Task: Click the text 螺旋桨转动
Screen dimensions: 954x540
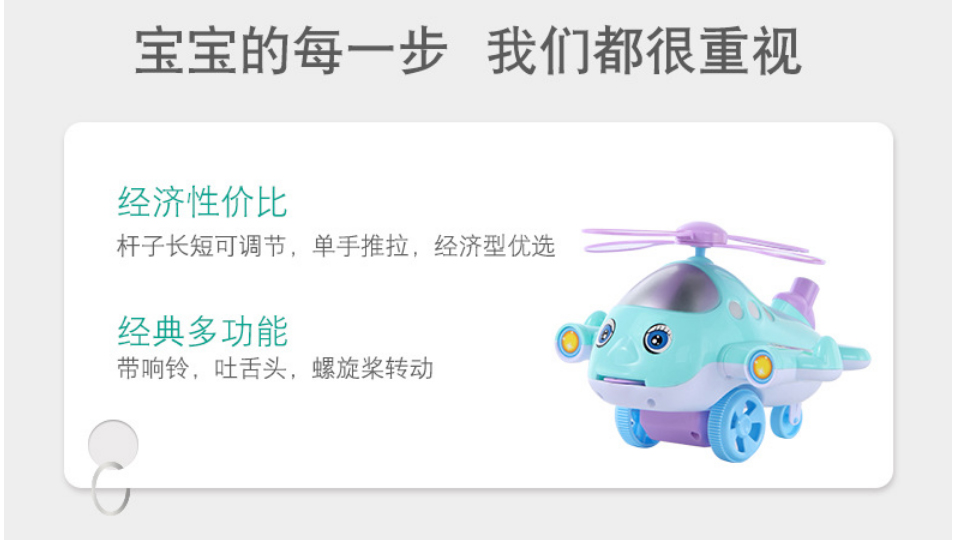Action: coord(372,369)
